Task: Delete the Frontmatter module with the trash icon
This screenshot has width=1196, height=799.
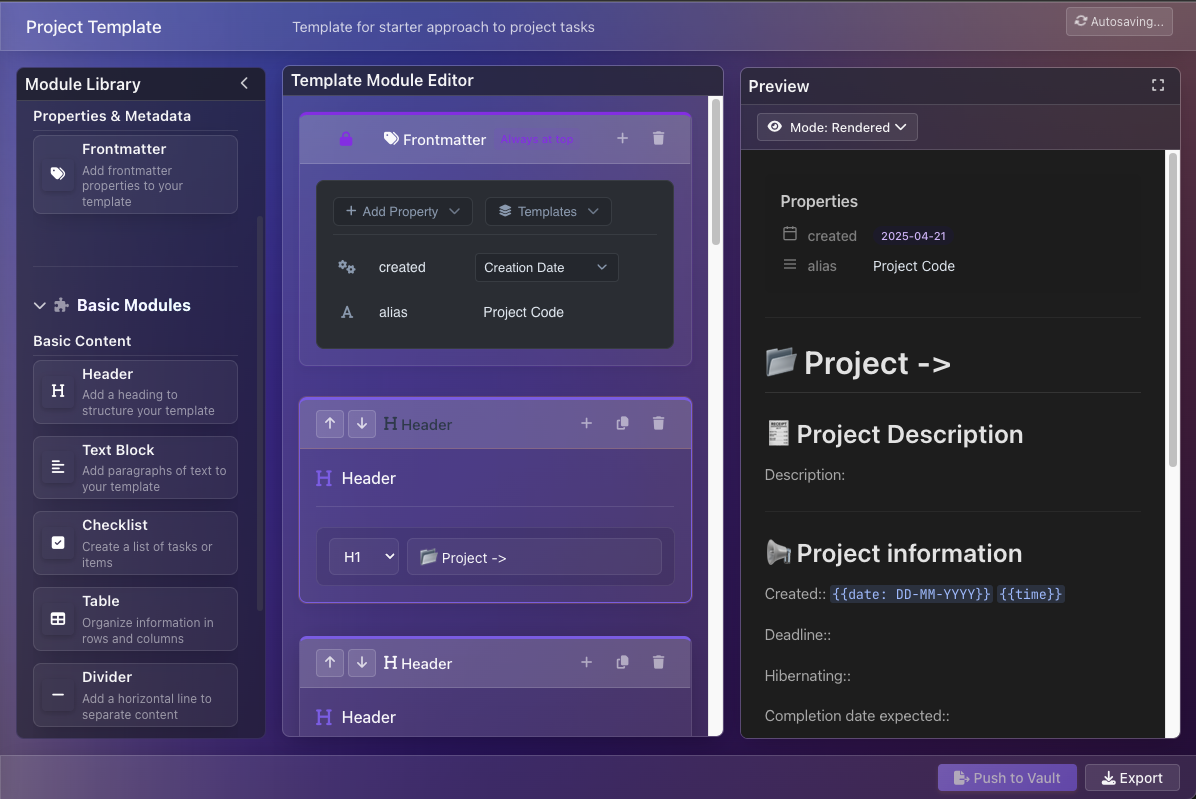Action: pos(658,138)
